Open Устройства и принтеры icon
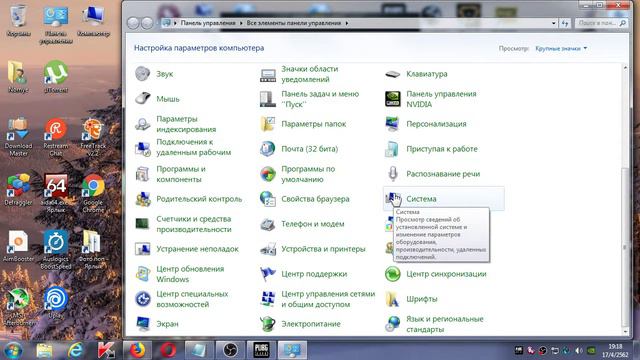This screenshot has height=360, width=640. [268, 249]
